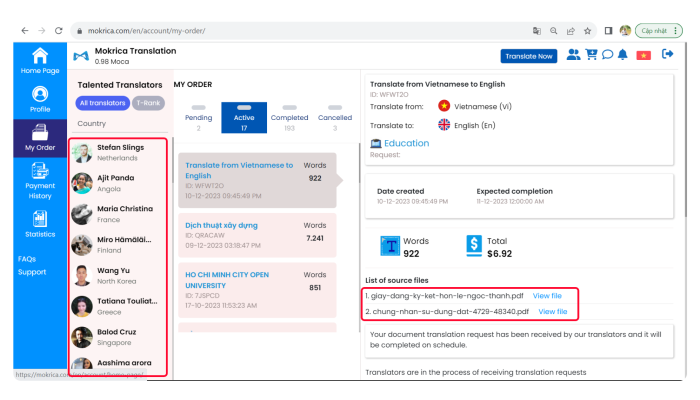Click the Translate Now button
Viewport: 700px width, 400px height.
[528, 56]
